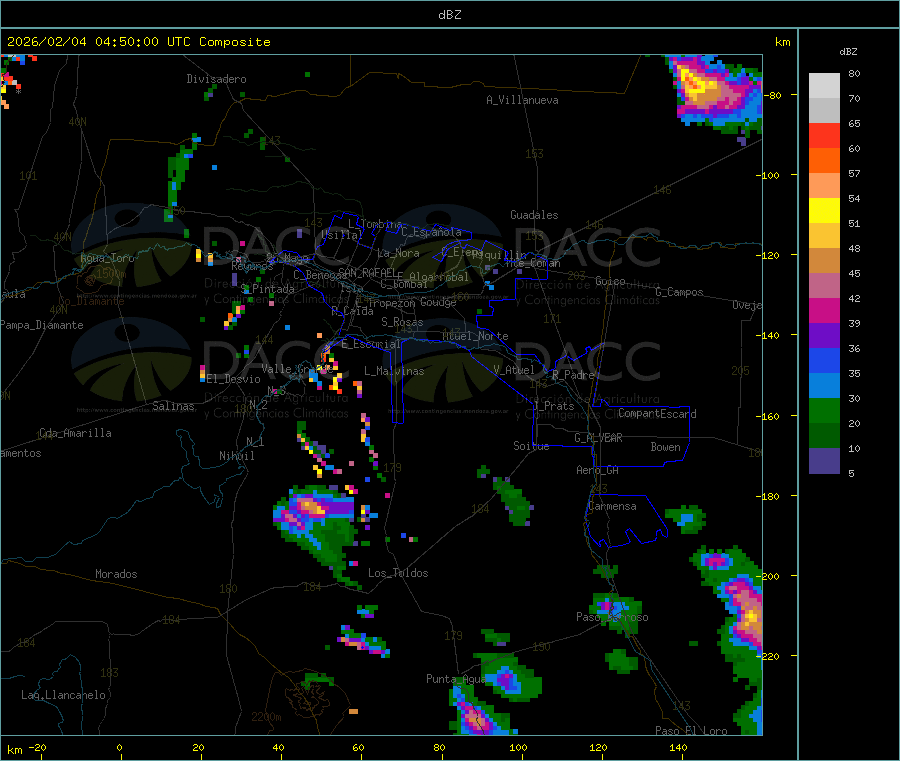The image size is (900, 761).
Task: Select the L_Tombina label
Action: (x=375, y=224)
